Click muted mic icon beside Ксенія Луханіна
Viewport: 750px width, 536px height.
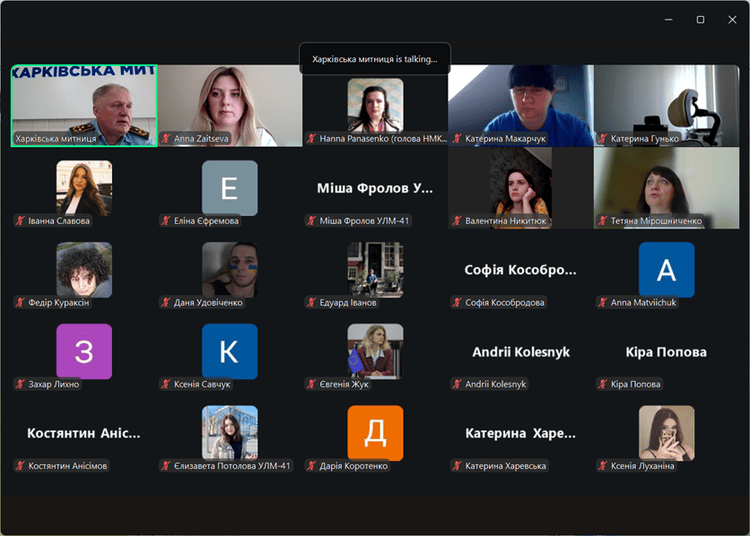pos(603,466)
